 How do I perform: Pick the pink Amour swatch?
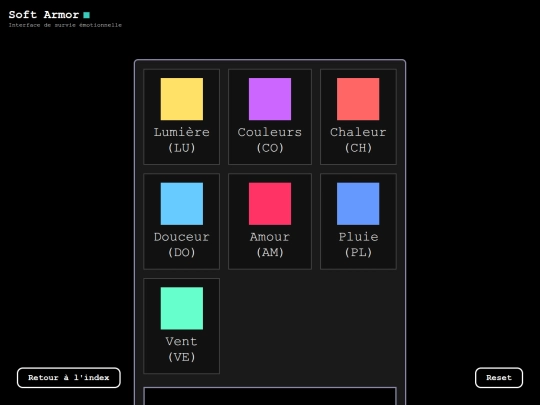270,204
